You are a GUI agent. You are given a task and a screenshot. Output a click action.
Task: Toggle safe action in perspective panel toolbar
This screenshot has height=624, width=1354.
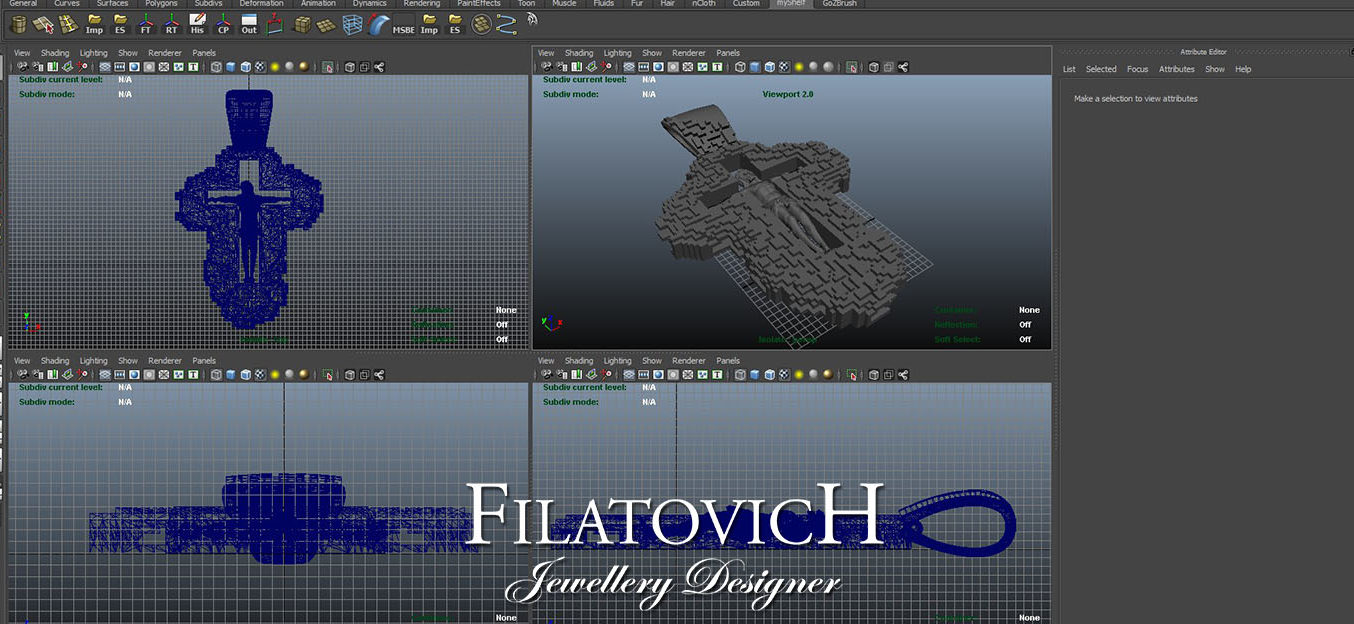coord(702,67)
